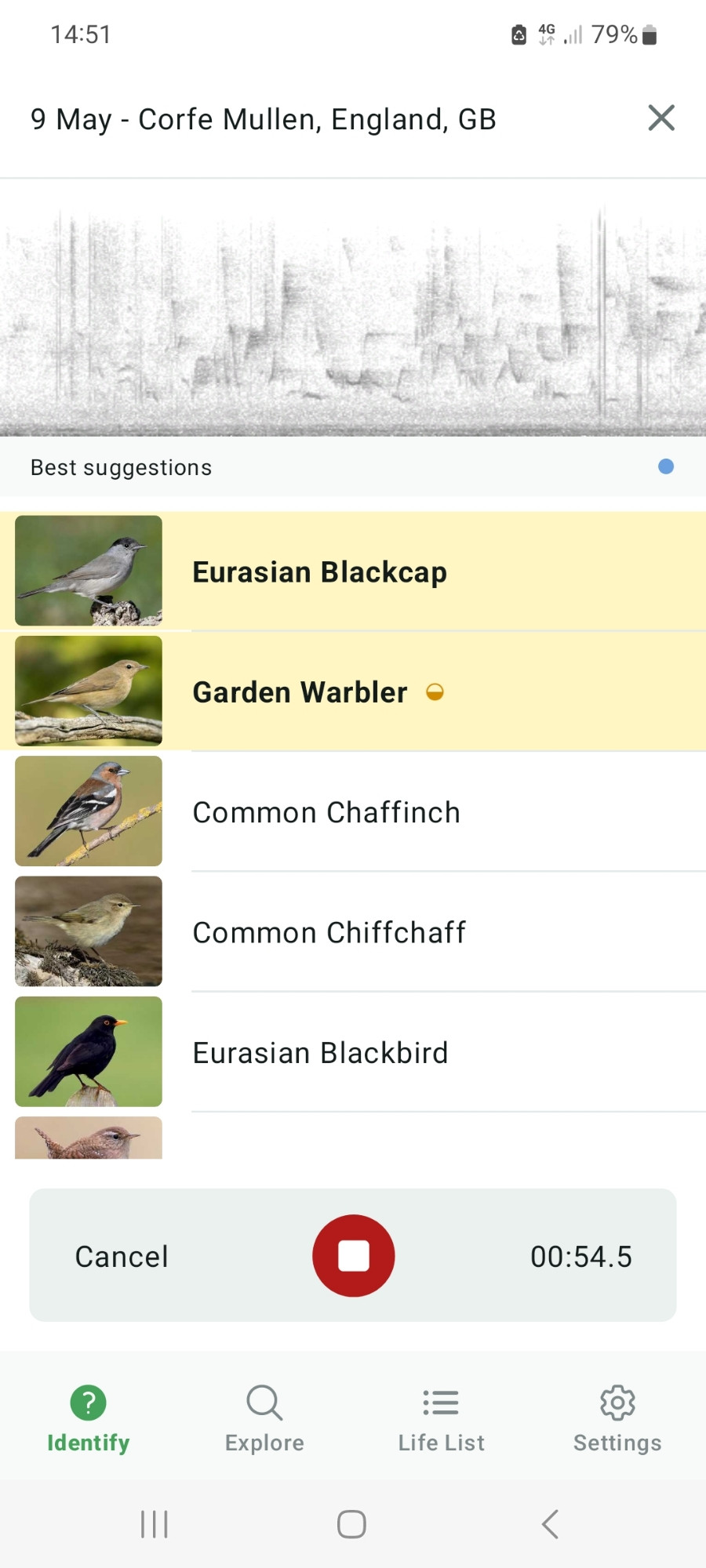Tap the blue dot beside Best suggestions
The height and width of the screenshot is (1568, 706).
666,466
